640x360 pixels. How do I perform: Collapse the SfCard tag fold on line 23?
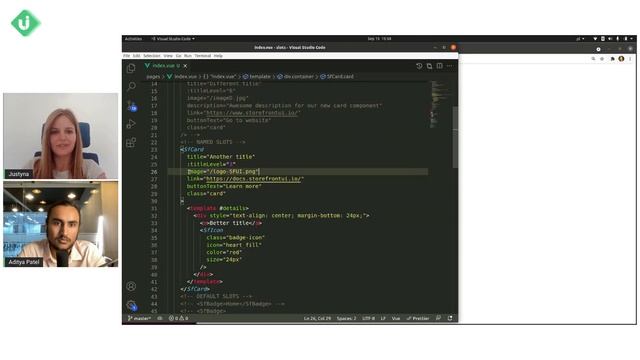click(182, 149)
